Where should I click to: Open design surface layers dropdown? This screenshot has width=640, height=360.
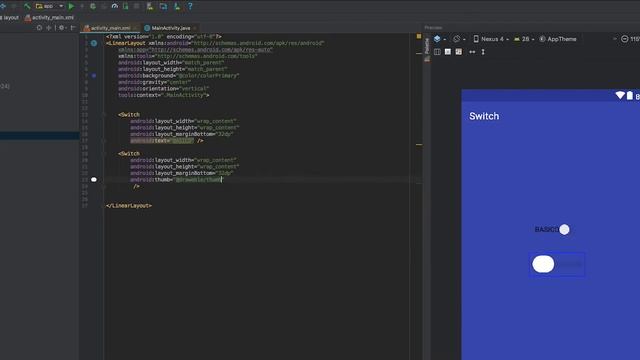(440, 39)
